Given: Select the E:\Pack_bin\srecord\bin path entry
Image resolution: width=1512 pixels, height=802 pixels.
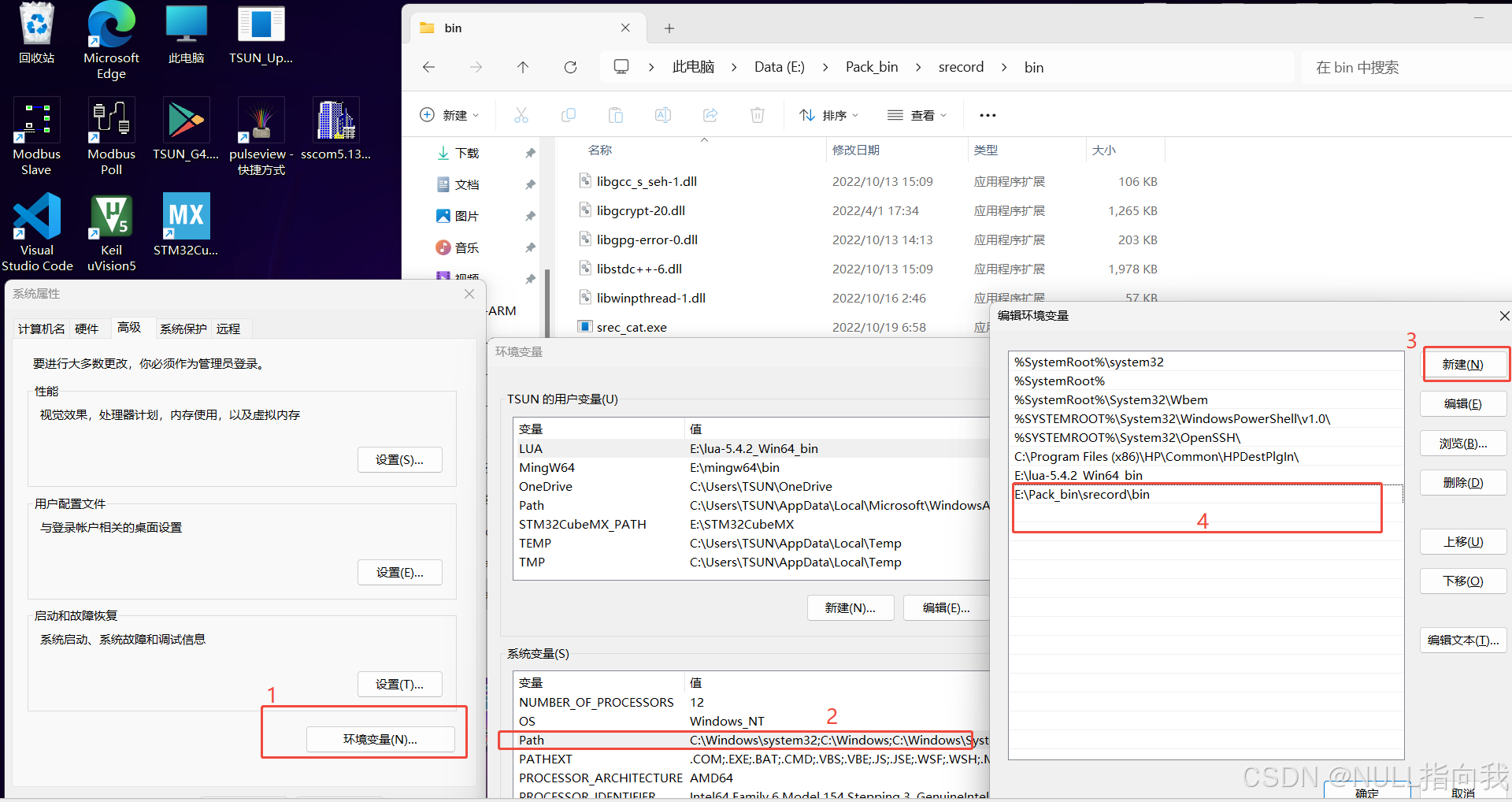Looking at the screenshot, I should (1206, 494).
